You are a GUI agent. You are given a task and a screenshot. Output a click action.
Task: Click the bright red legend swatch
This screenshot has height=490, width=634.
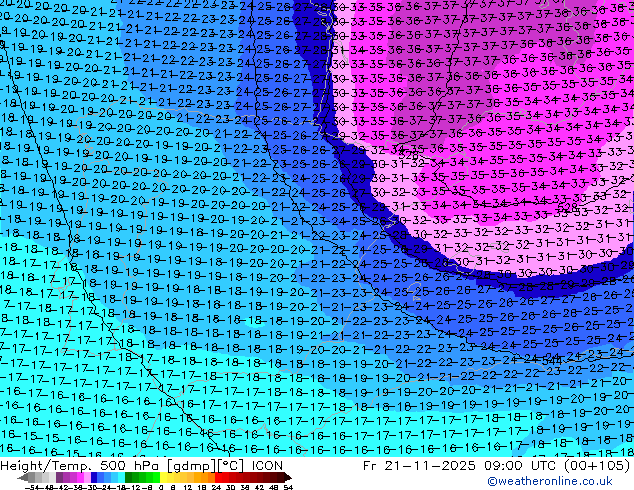pos(218,477)
